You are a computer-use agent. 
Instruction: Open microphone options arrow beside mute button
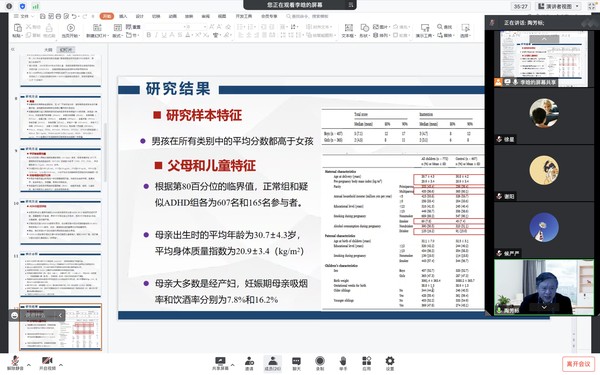(29, 365)
